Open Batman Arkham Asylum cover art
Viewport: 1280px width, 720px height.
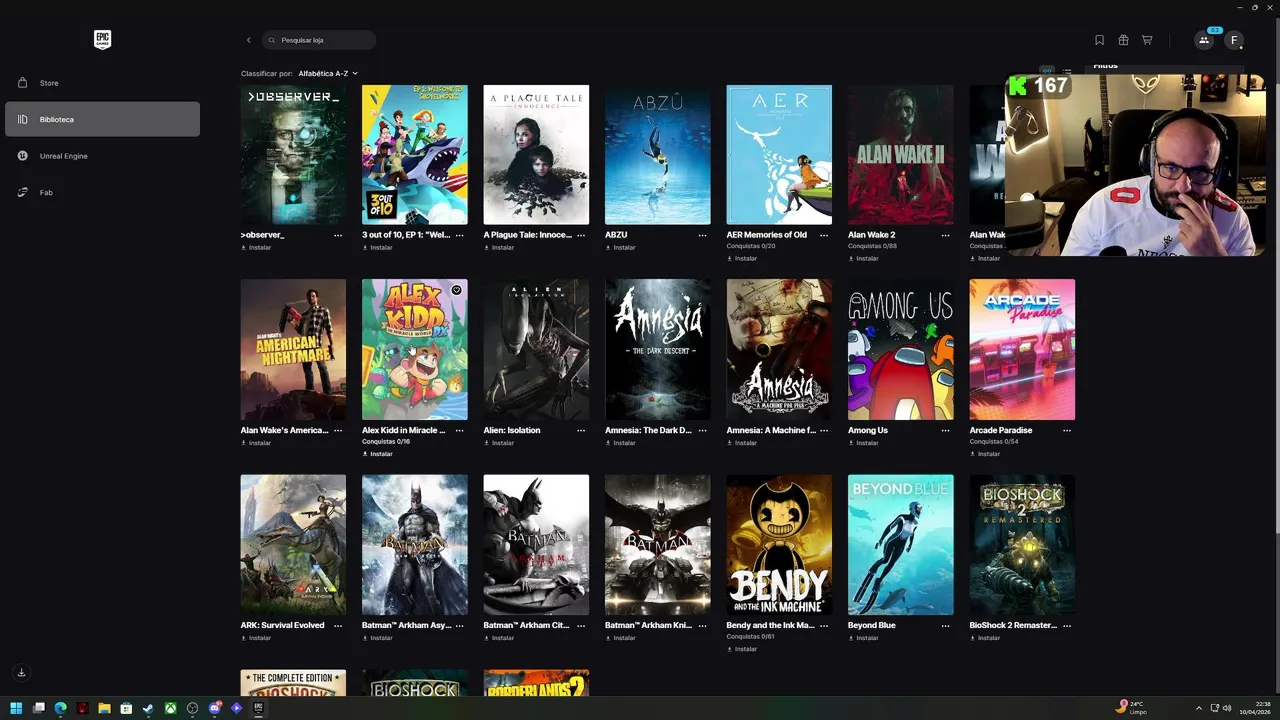[415, 545]
